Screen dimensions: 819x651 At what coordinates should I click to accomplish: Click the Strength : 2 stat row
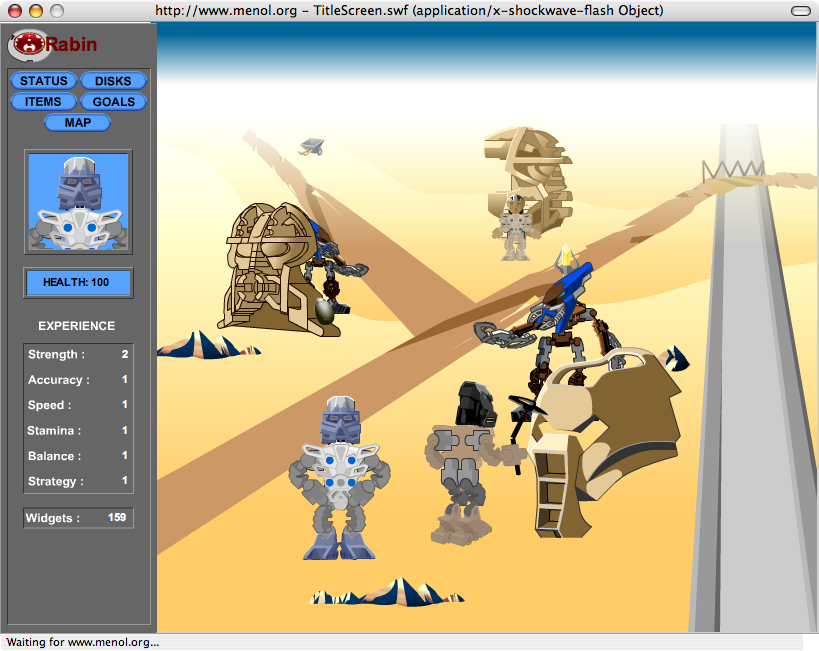point(78,354)
